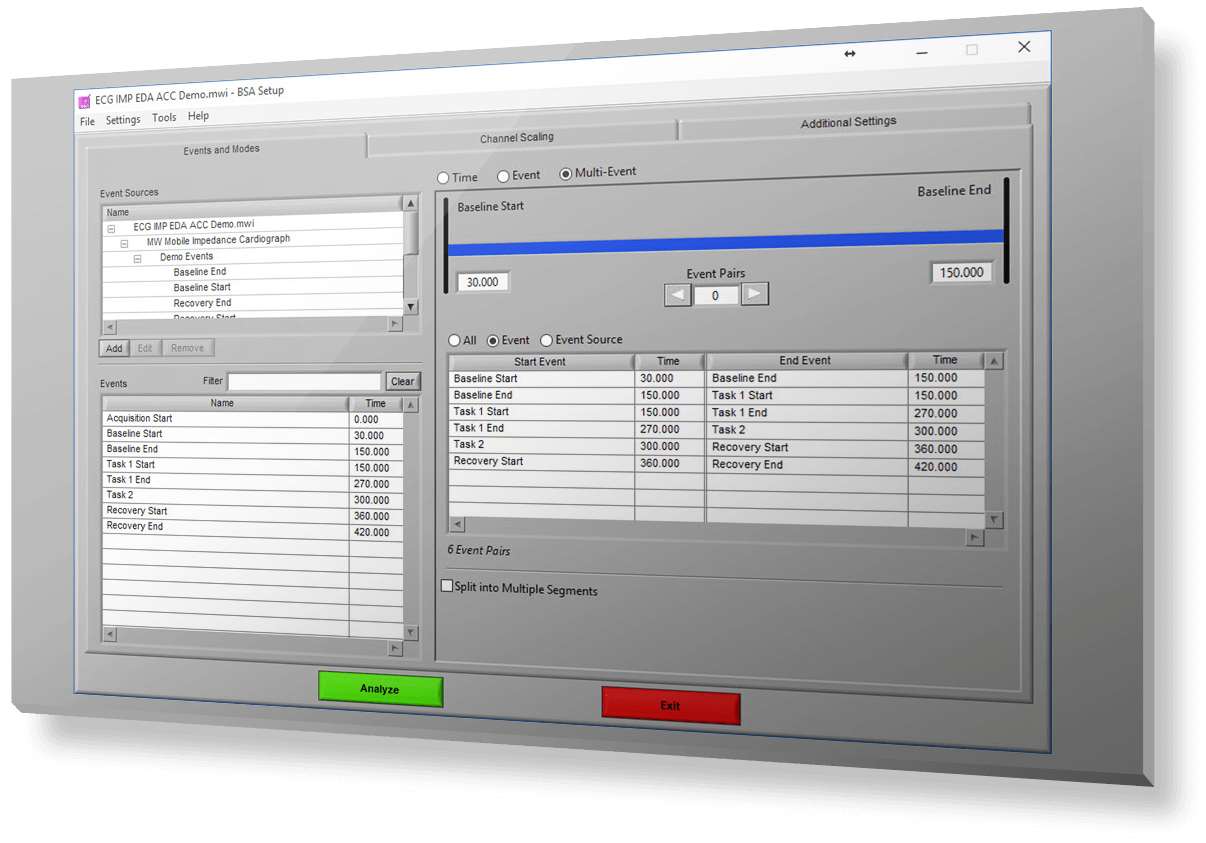The width and height of the screenshot is (1206, 843).
Task: Select Baseline End in Event Sources tree
Action: [x=200, y=272]
